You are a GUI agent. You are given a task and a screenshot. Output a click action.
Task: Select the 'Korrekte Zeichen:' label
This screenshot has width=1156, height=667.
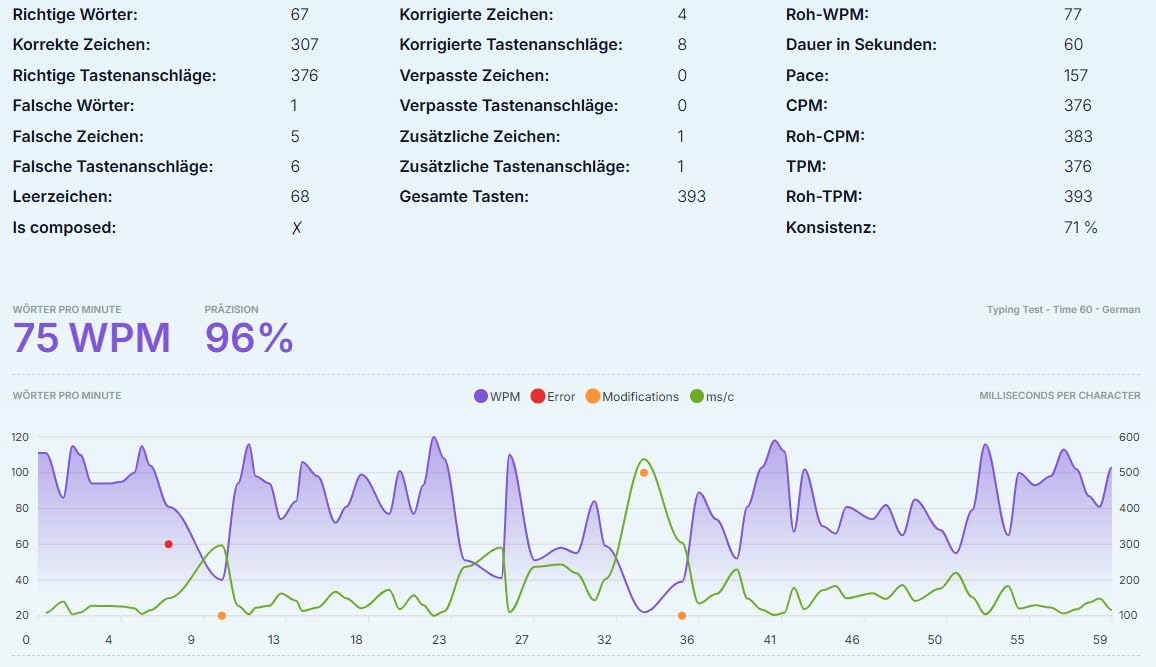point(81,45)
